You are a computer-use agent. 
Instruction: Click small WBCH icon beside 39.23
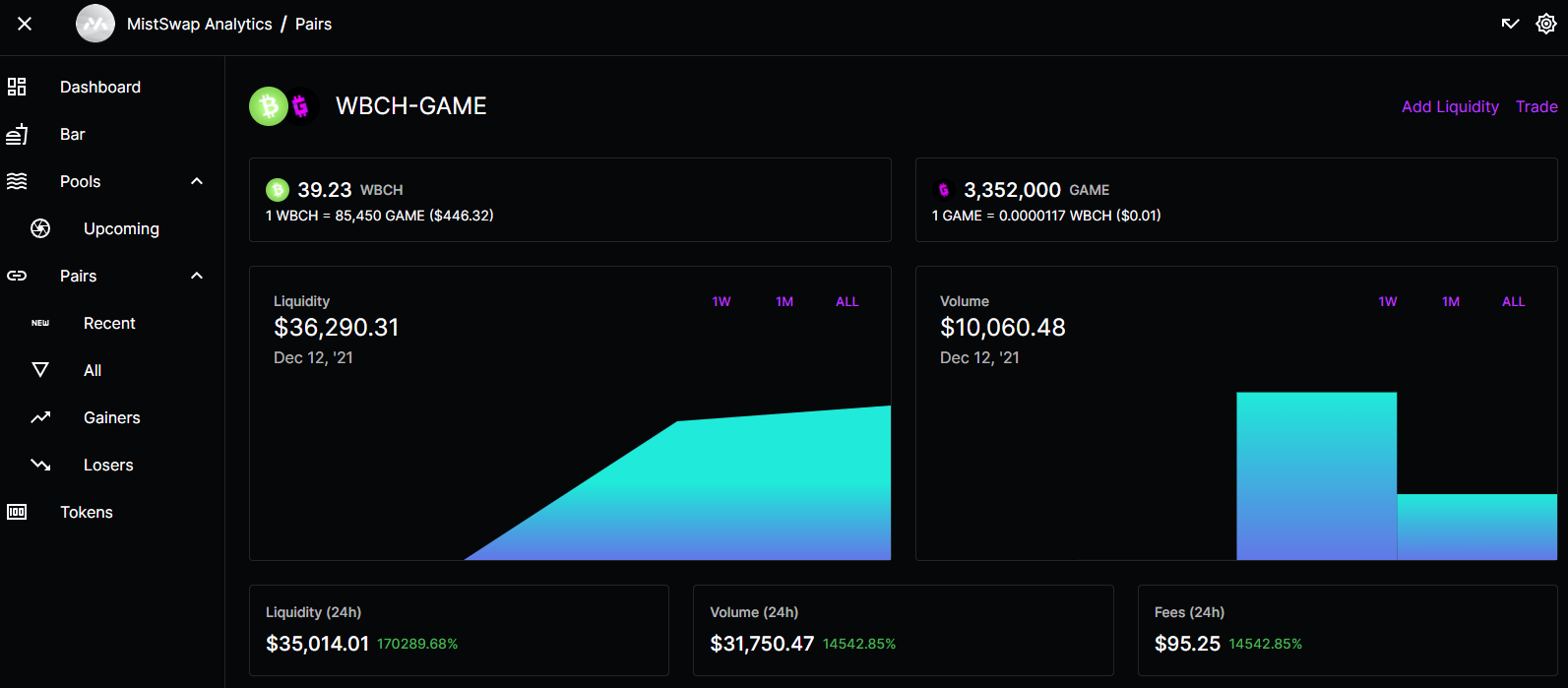point(278,189)
